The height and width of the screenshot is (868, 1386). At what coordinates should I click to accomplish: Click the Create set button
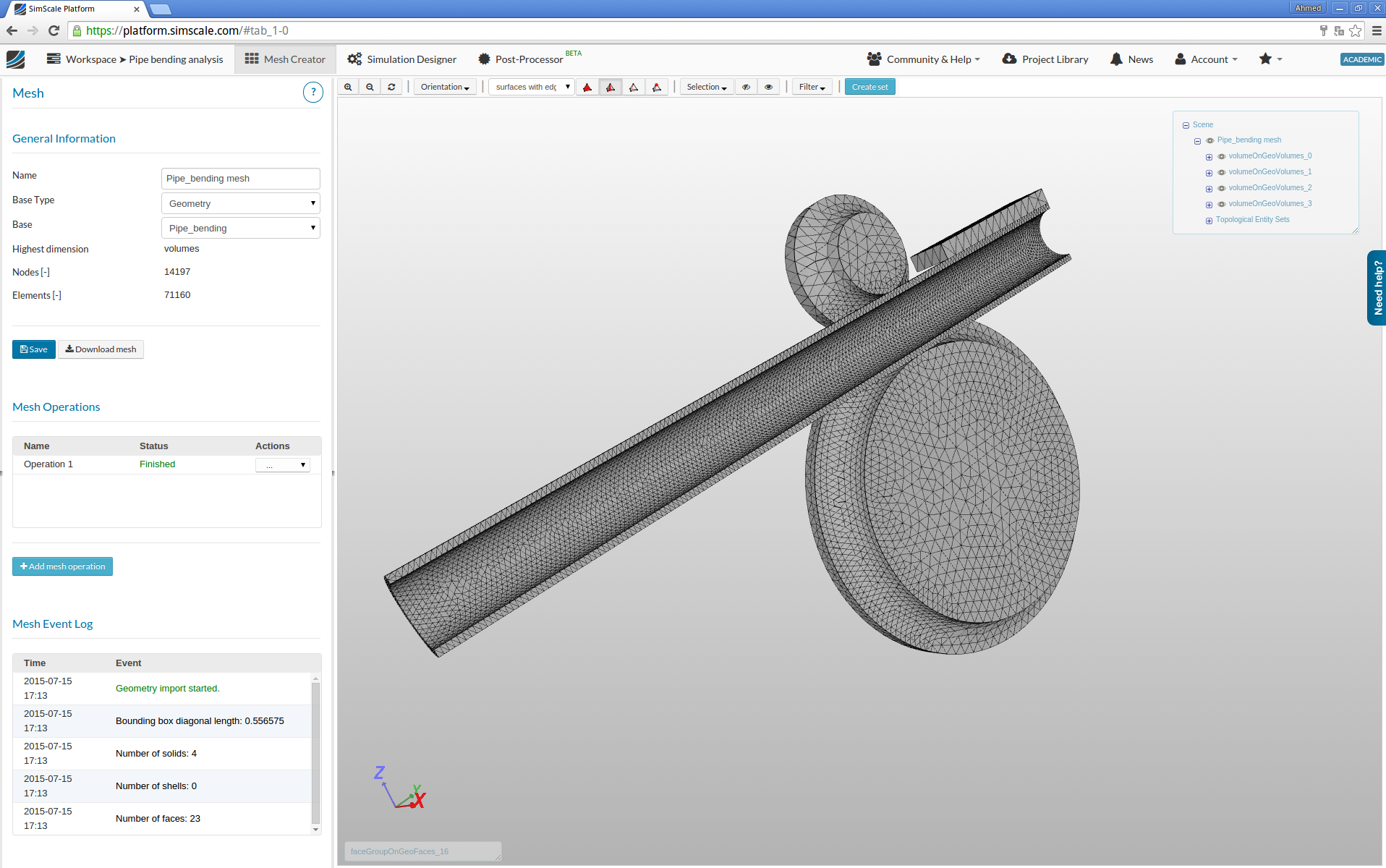pyautogui.click(x=870, y=87)
